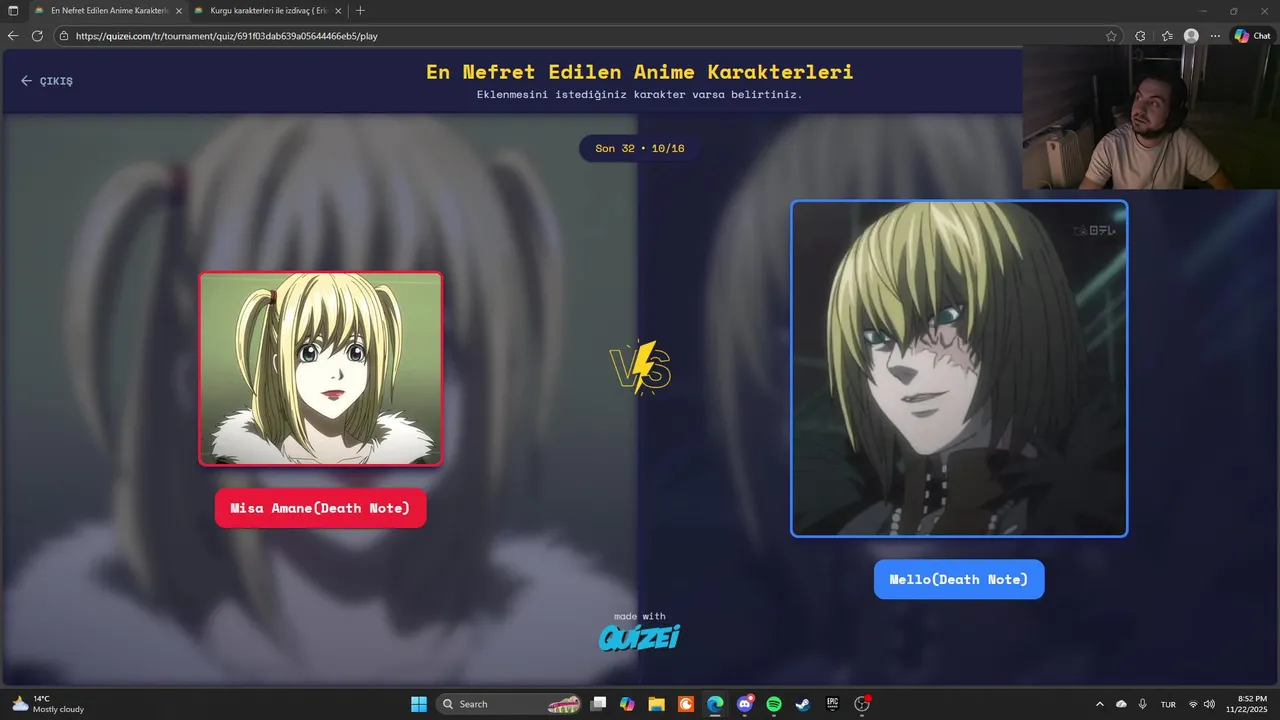1280x720 pixels.
Task: Open weather widget '14°C Mostly cloudy'
Action: tap(48, 704)
